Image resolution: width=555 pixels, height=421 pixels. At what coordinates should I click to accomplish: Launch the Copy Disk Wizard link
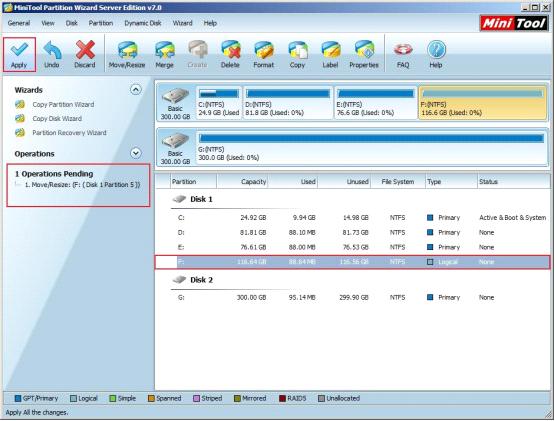coord(57,119)
